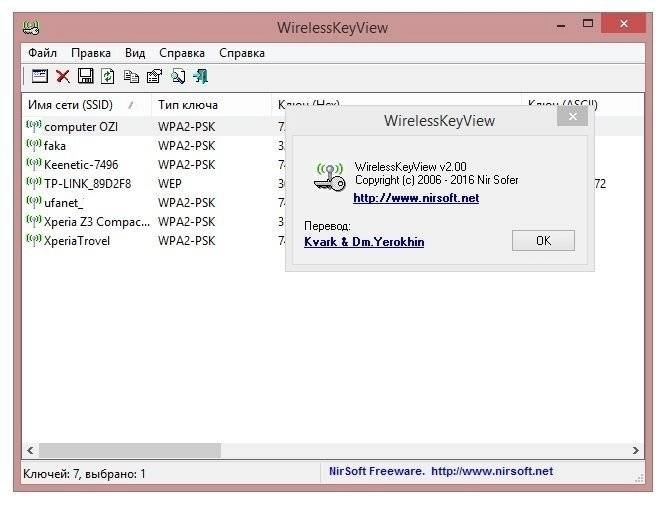670x511 pixels.
Task: Open the Правка menu
Action: (x=91, y=53)
